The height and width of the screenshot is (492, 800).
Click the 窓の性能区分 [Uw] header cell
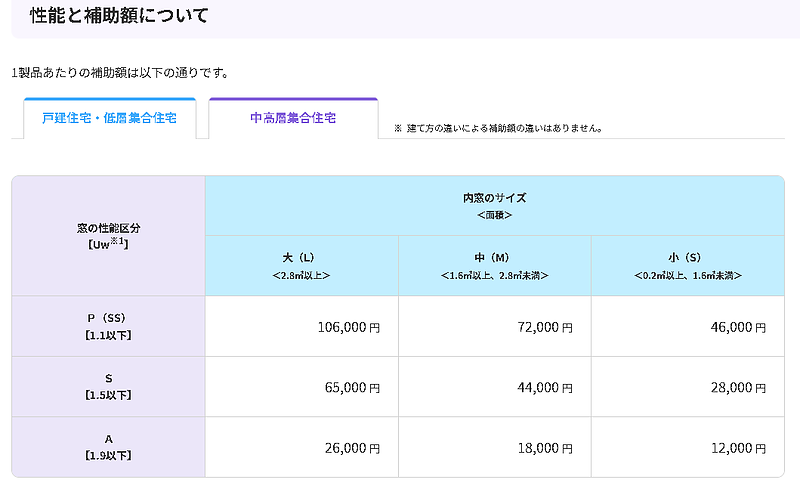click(x=108, y=235)
